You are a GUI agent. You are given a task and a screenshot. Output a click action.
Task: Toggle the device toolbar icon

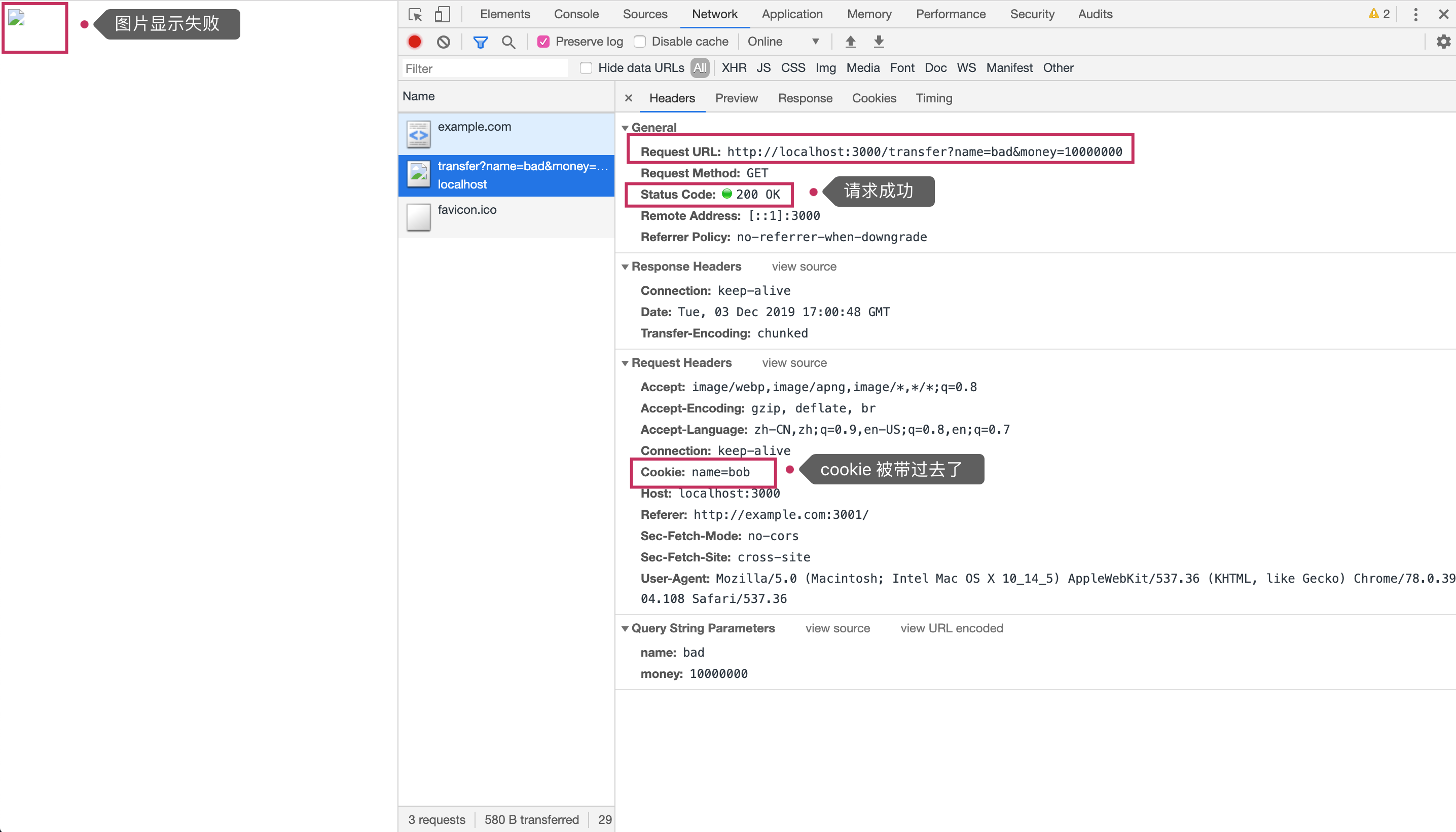pyautogui.click(x=442, y=14)
